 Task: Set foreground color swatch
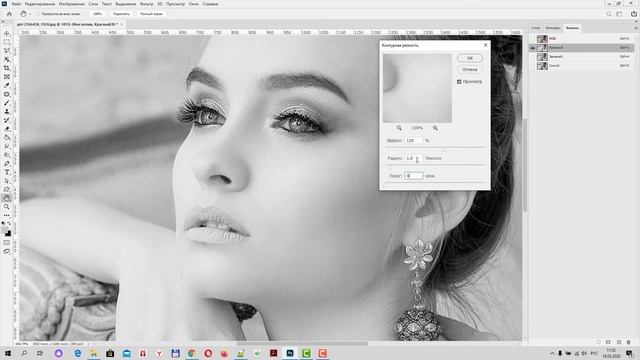pyautogui.click(x=5, y=230)
